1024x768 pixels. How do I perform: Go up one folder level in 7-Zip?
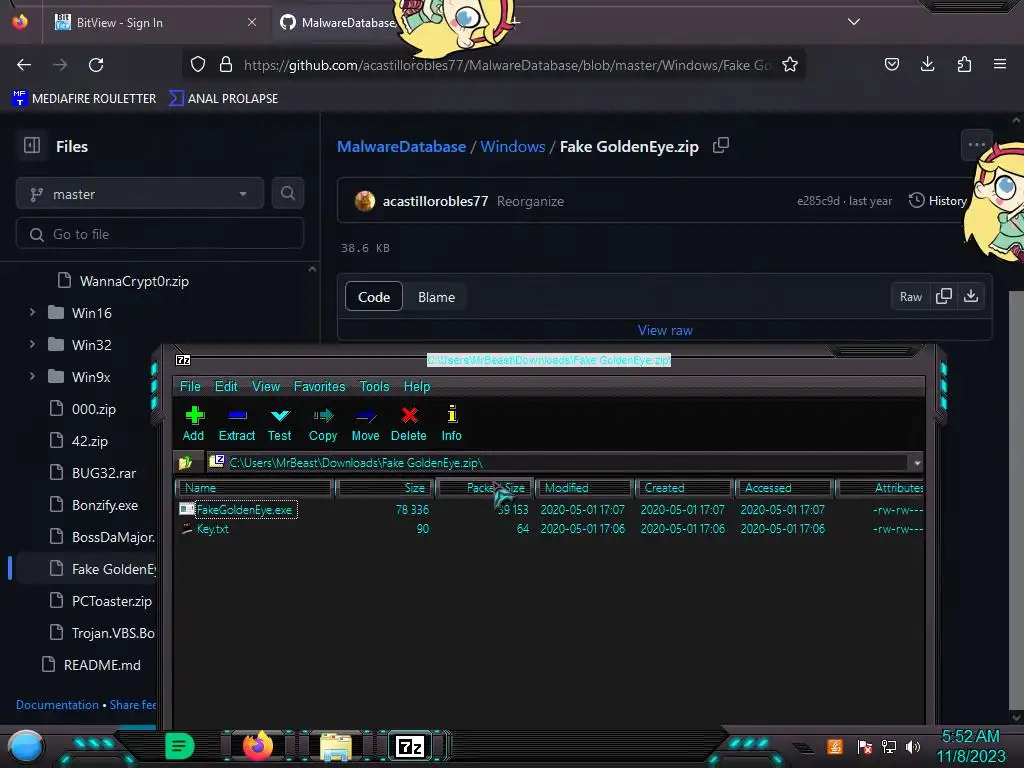coord(185,462)
